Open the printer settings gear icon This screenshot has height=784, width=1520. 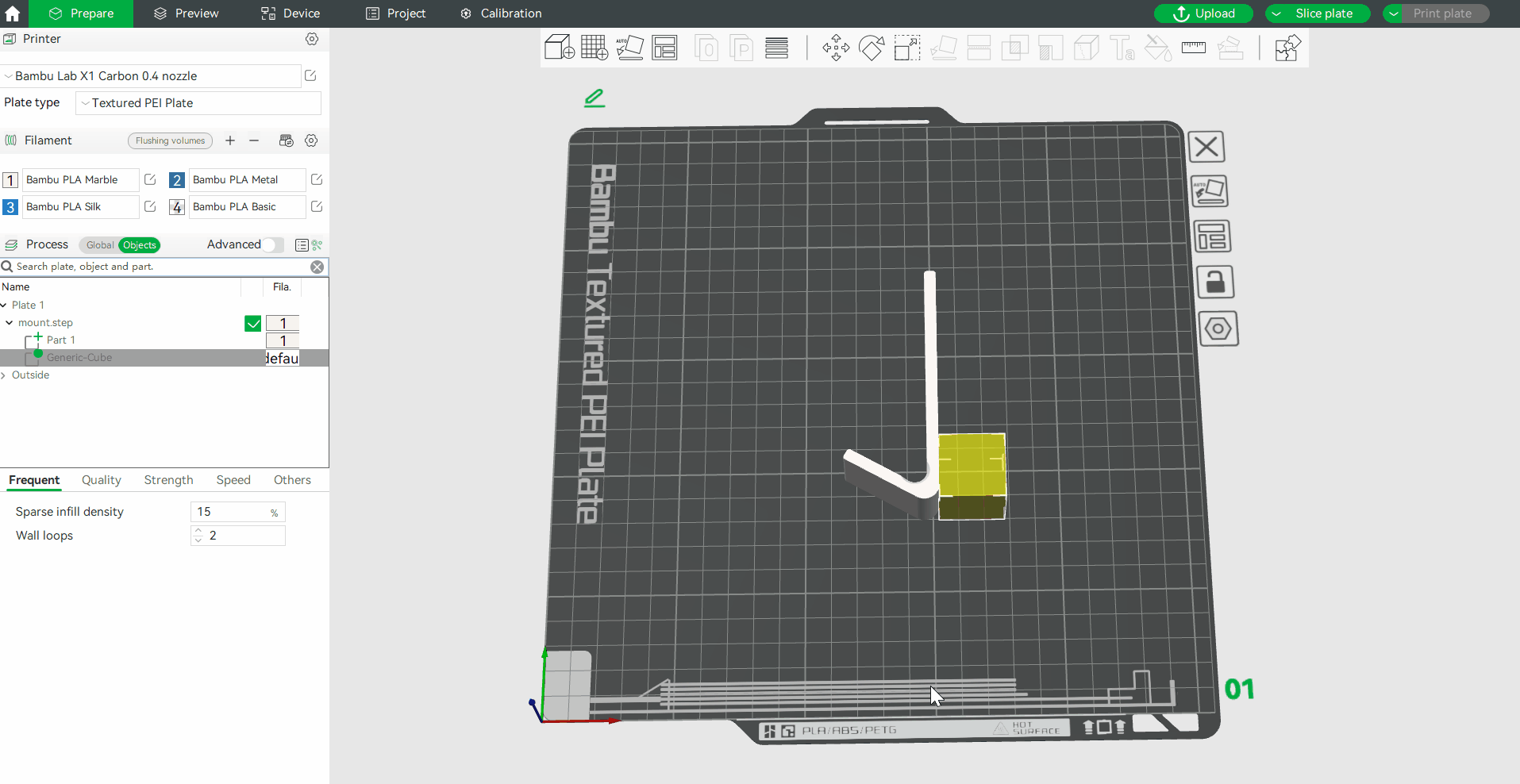(312, 39)
